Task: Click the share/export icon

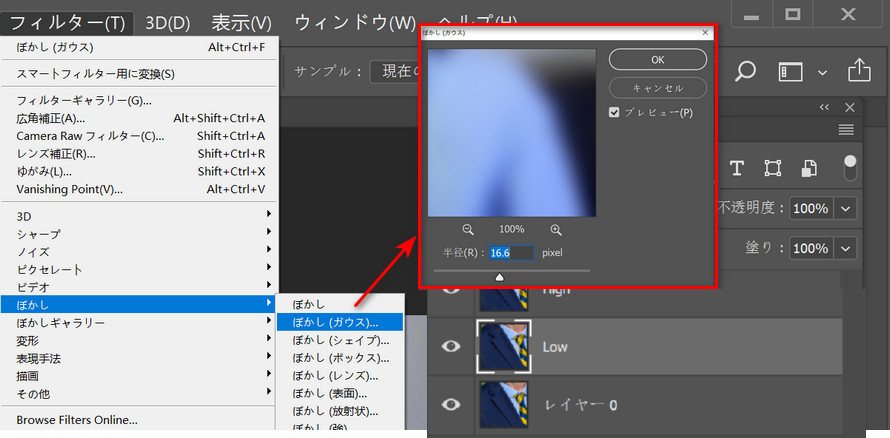Action: (859, 70)
